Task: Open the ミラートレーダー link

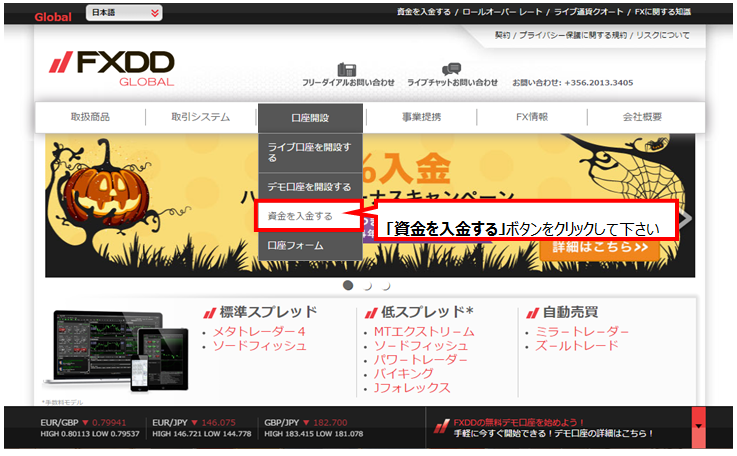Action: point(582,332)
